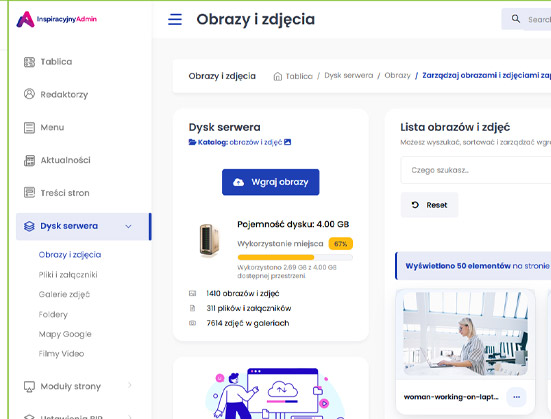Click the search magnifier icon
Screen dimensions: 551x419
516,19
